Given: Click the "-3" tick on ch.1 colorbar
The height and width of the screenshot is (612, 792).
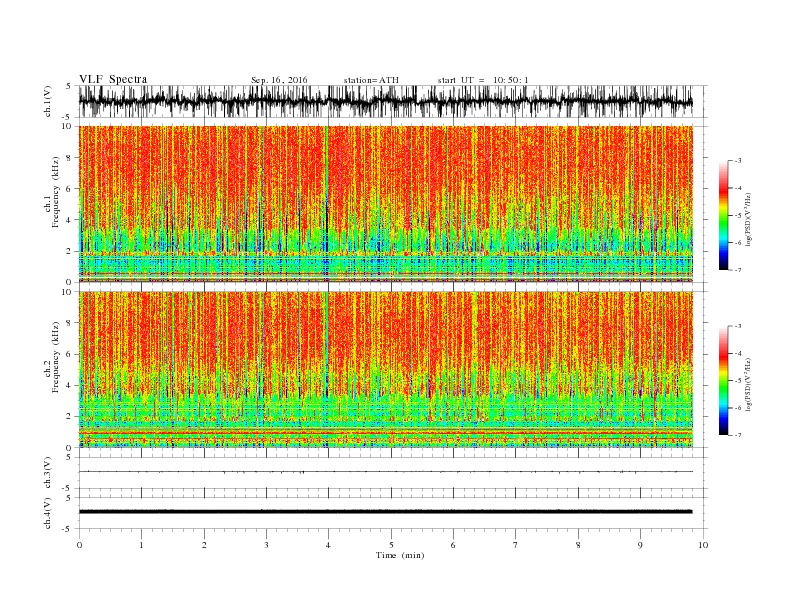Looking at the screenshot, I should [737, 161].
